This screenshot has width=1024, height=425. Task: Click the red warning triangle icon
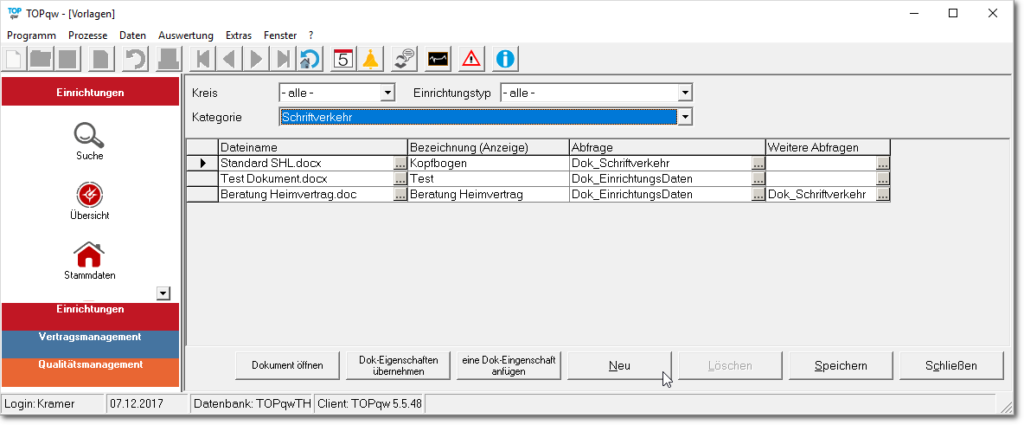tap(471, 58)
